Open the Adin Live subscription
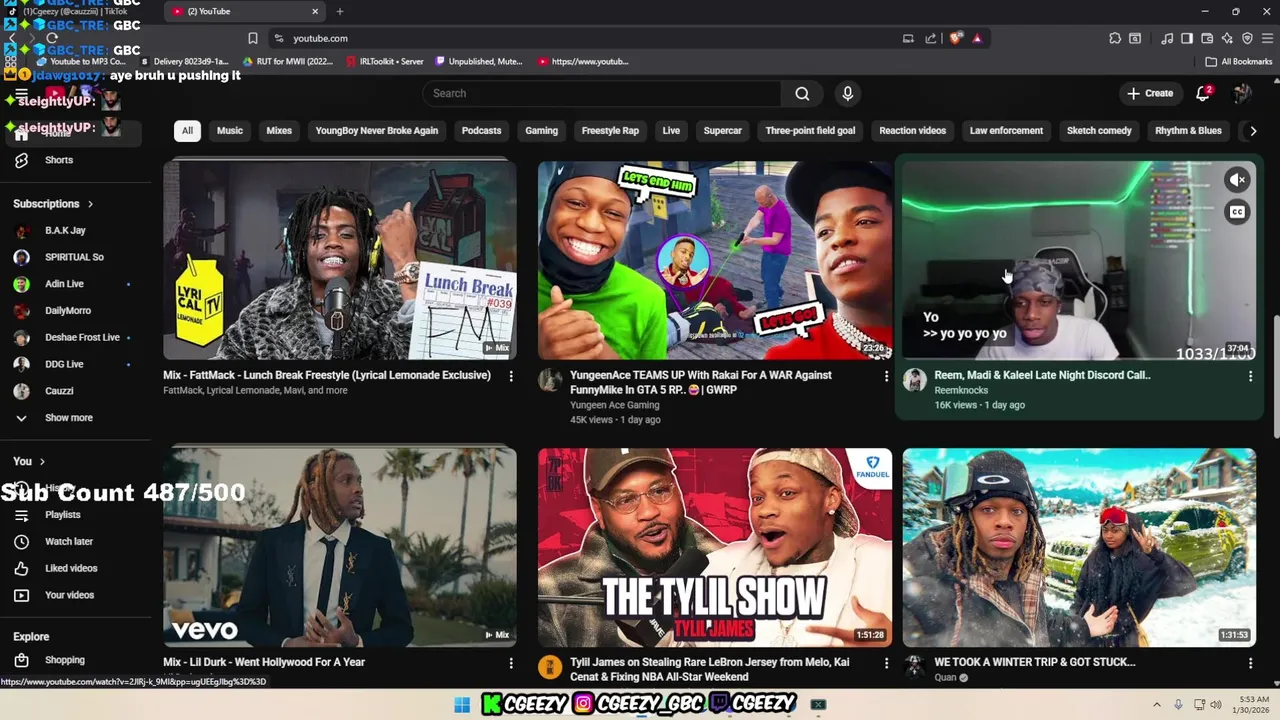 64,284
